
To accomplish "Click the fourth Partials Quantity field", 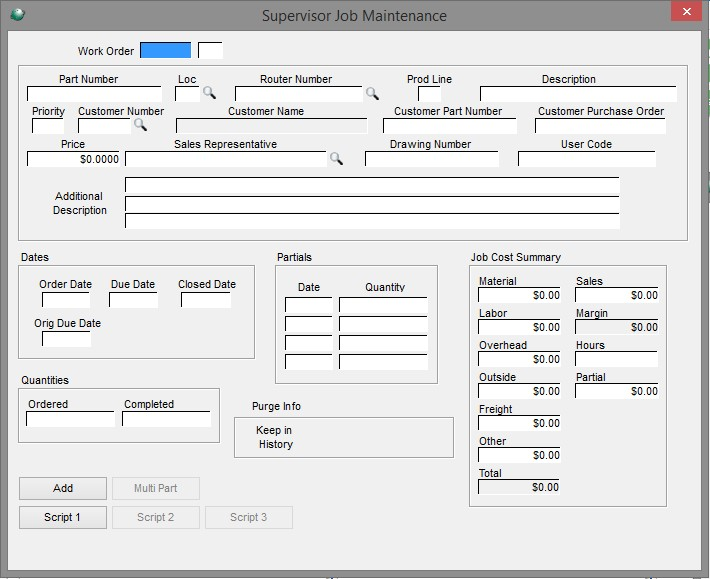I will (384, 362).
